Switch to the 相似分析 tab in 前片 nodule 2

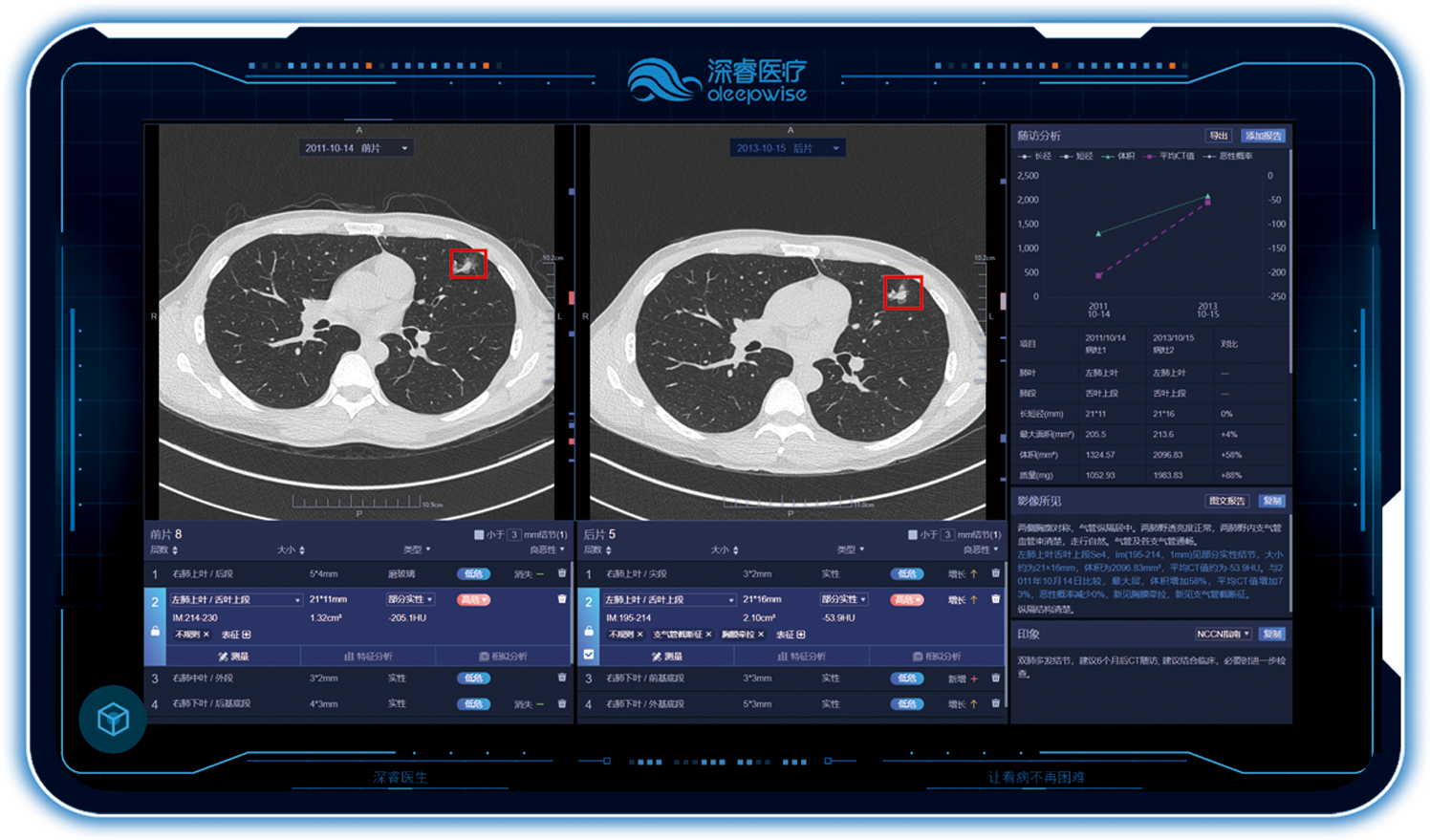pyautogui.click(x=503, y=656)
